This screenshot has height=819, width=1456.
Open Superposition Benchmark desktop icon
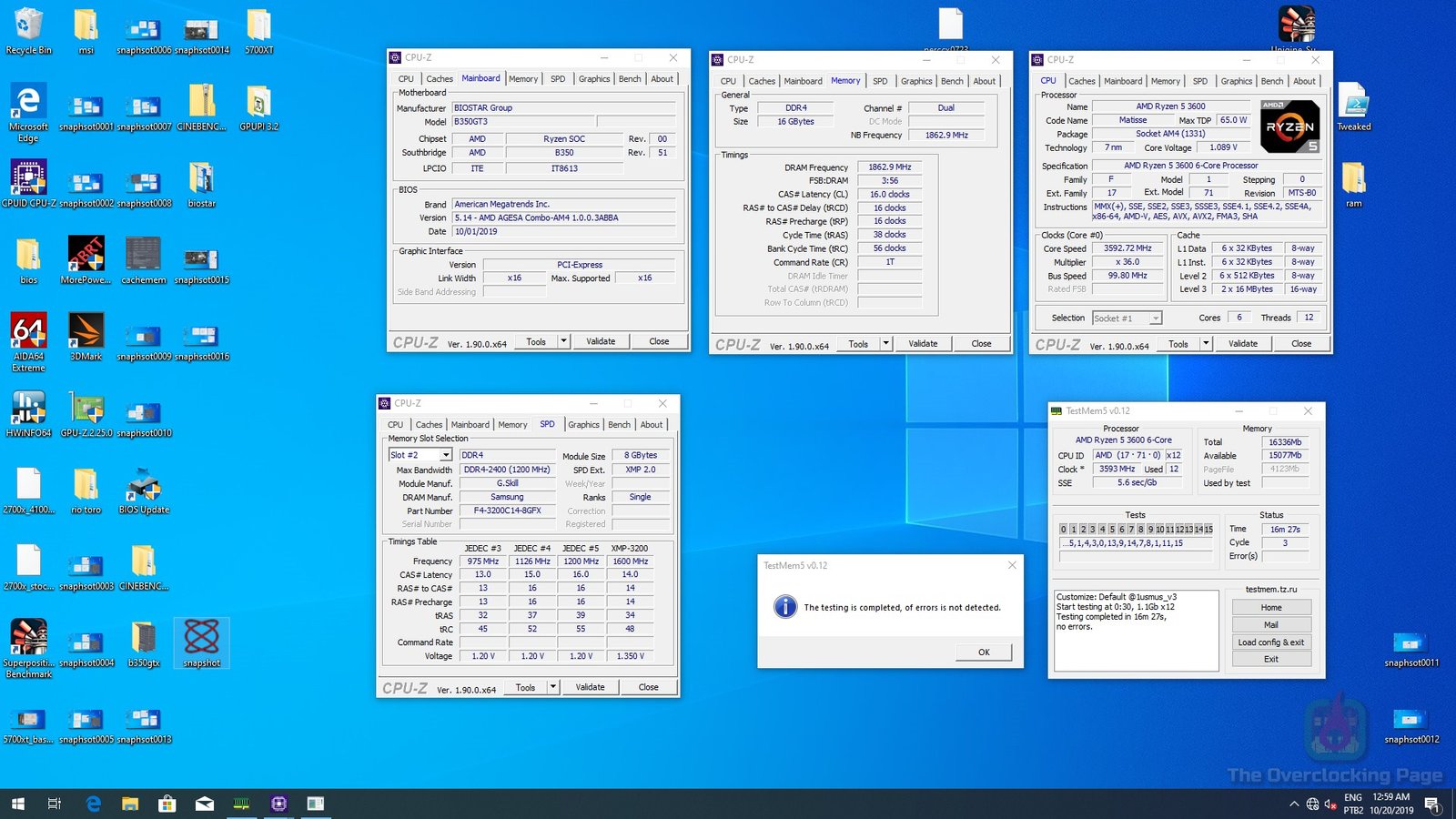28,639
